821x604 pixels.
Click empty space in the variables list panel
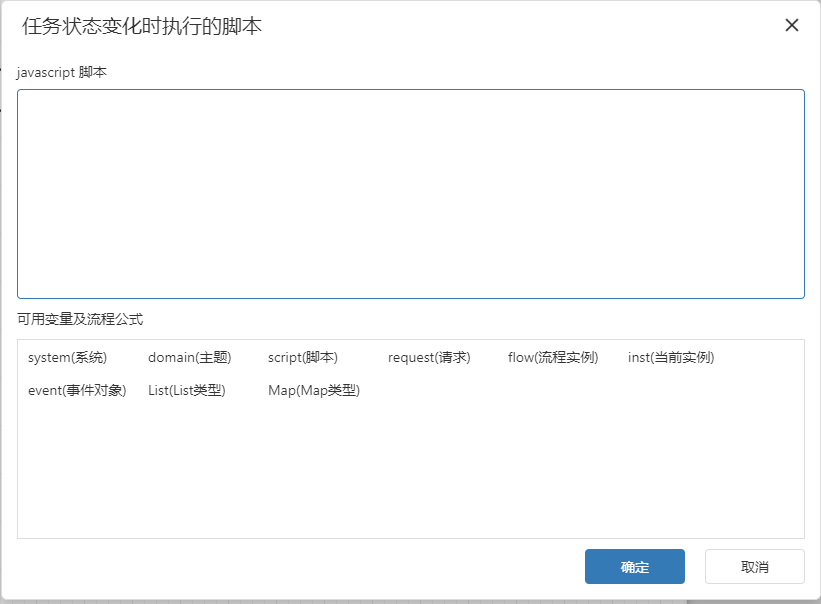tap(410, 470)
